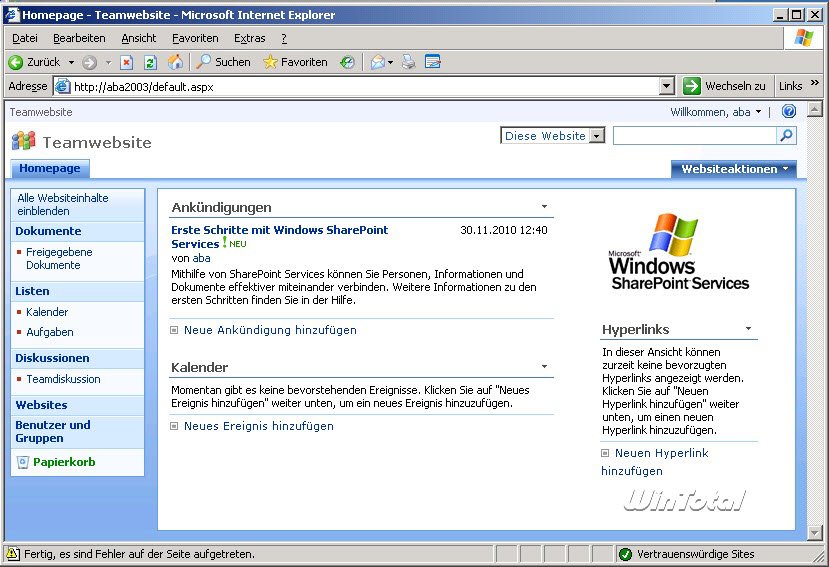
Task: Open the ? help menu
Action: point(284,38)
